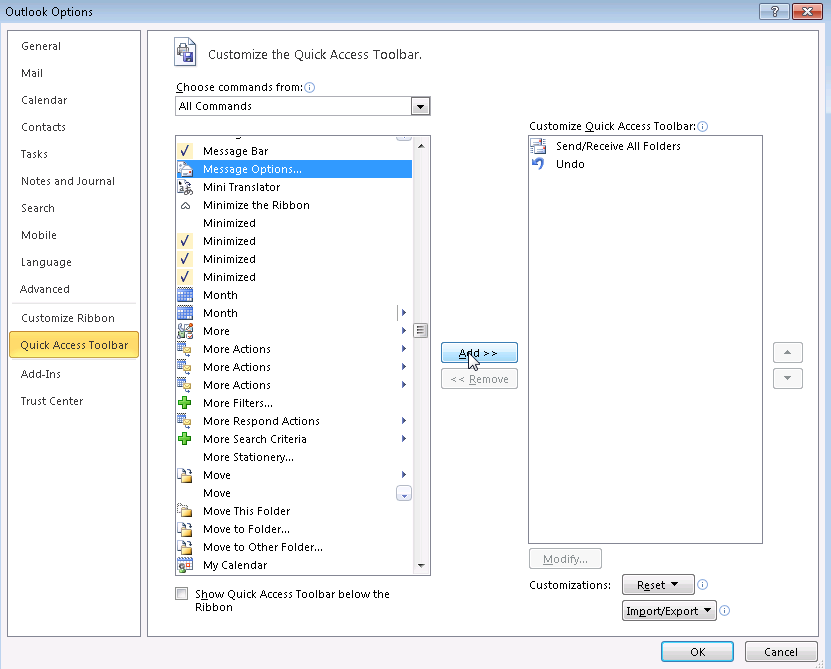Open the Reset dropdown button
The height and width of the screenshot is (669, 831).
pyautogui.click(x=658, y=585)
